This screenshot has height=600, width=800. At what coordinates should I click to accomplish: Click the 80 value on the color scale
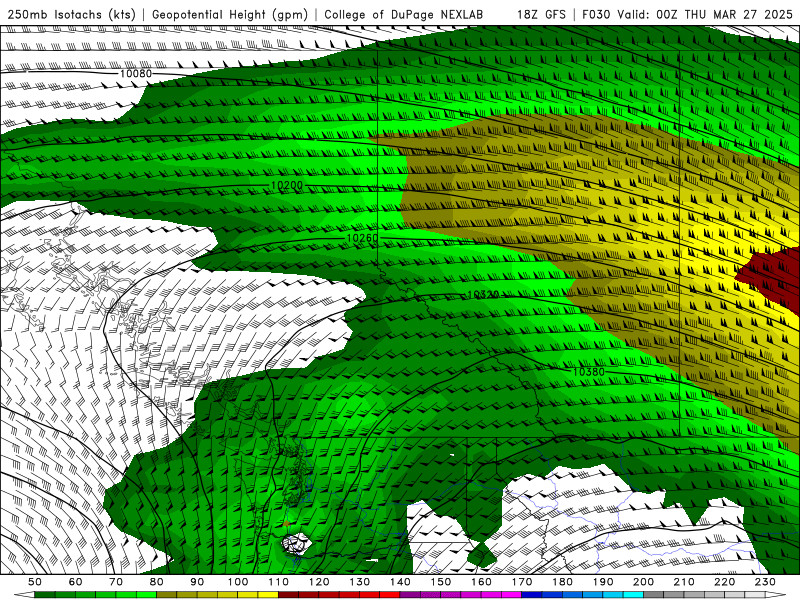pos(157,582)
